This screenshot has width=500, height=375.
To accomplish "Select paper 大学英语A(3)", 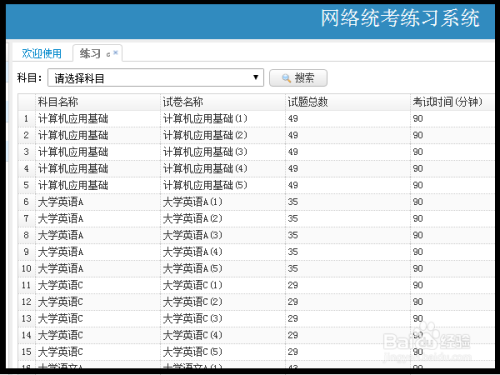I will pos(193,235).
